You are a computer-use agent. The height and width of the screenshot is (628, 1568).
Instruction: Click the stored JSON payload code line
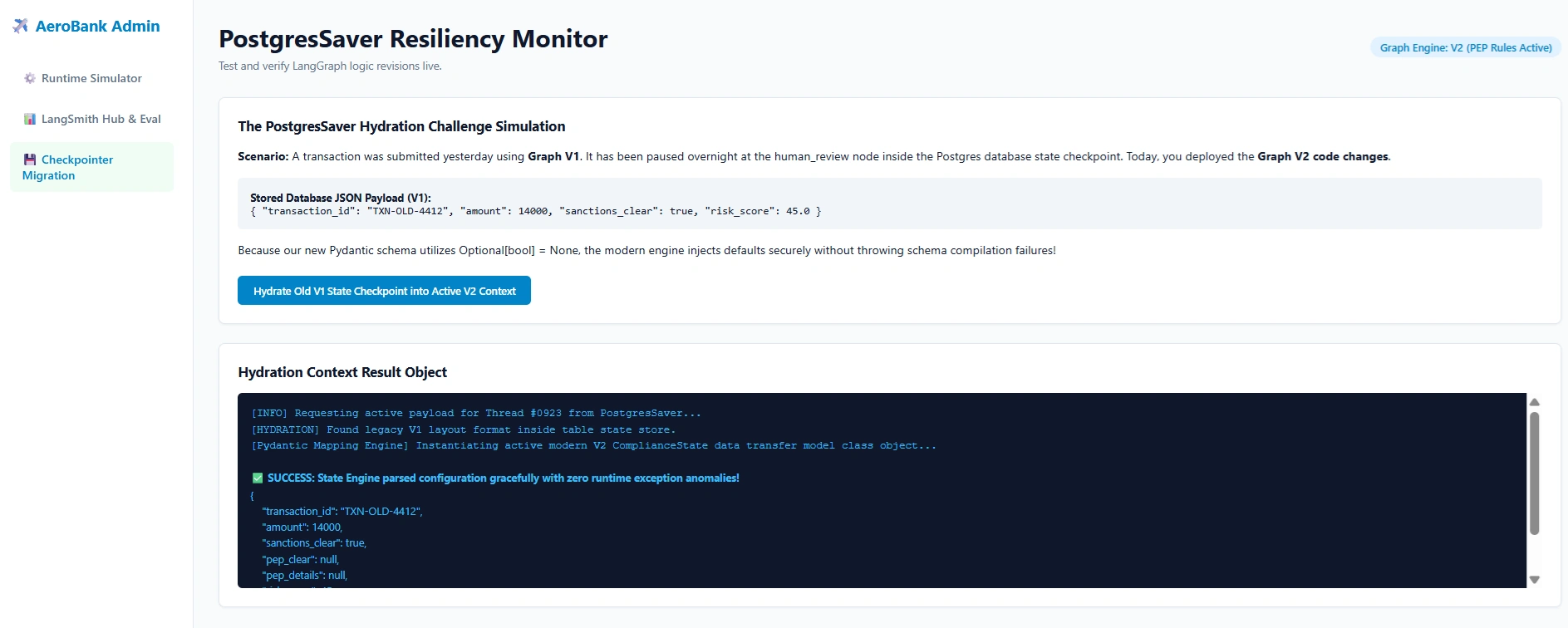click(535, 211)
